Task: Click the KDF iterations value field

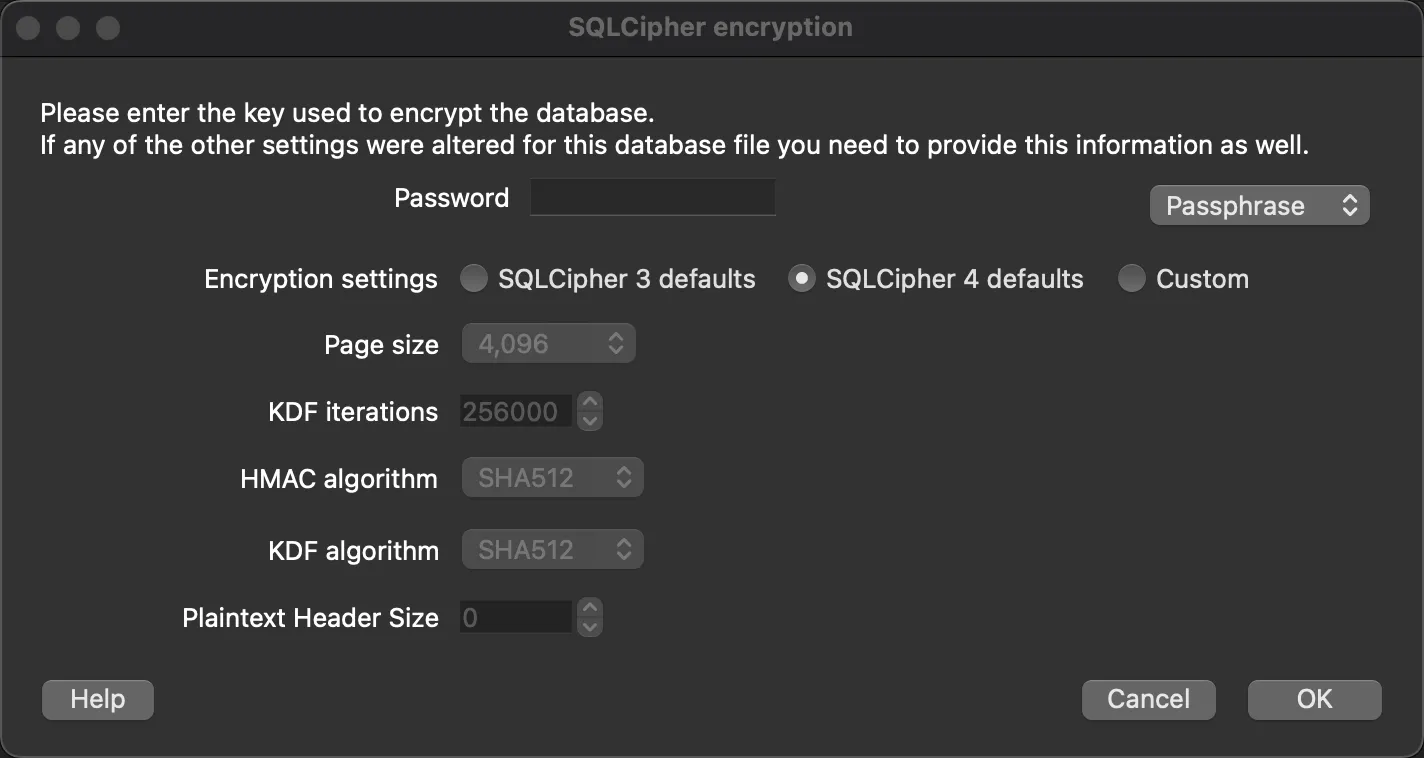Action: tap(515, 411)
